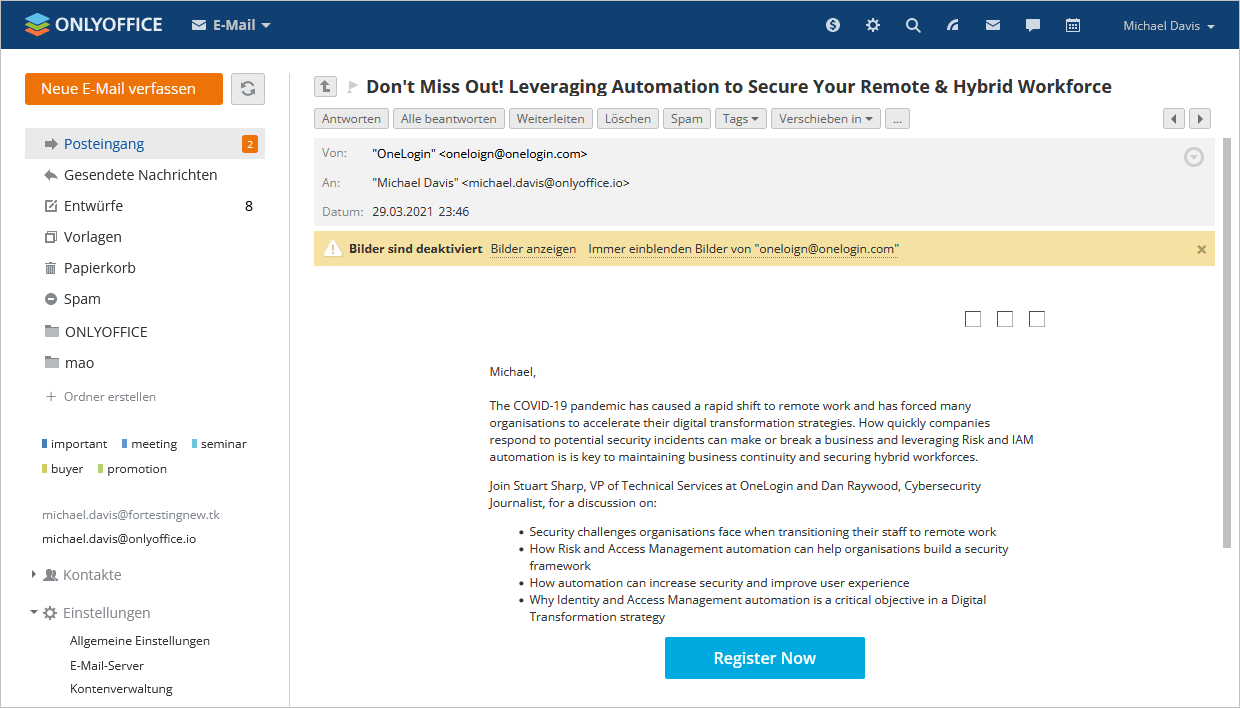Open the payments dollar icon

point(833,25)
